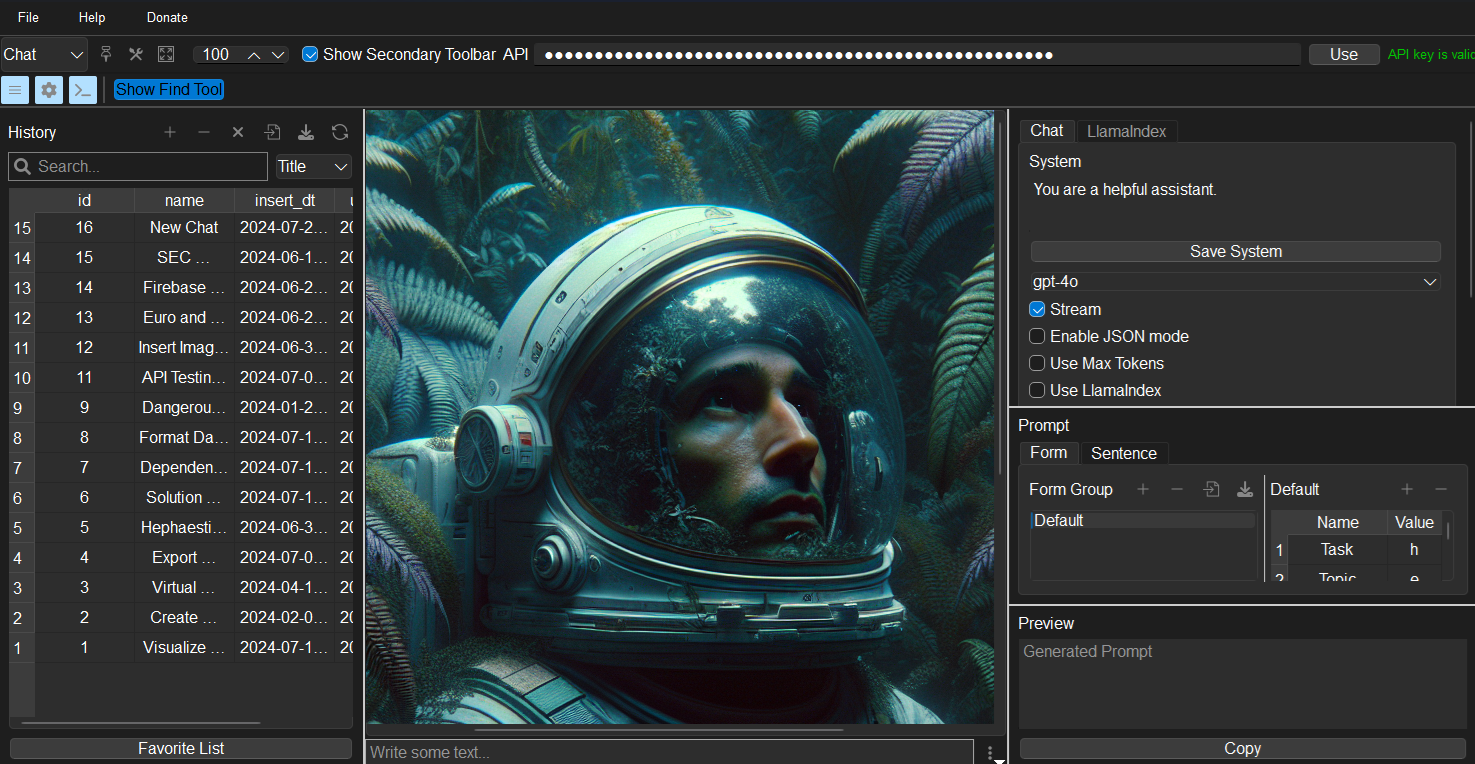
Task: Decrease the opacity value with down arrow
Action: click(x=278, y=55)
